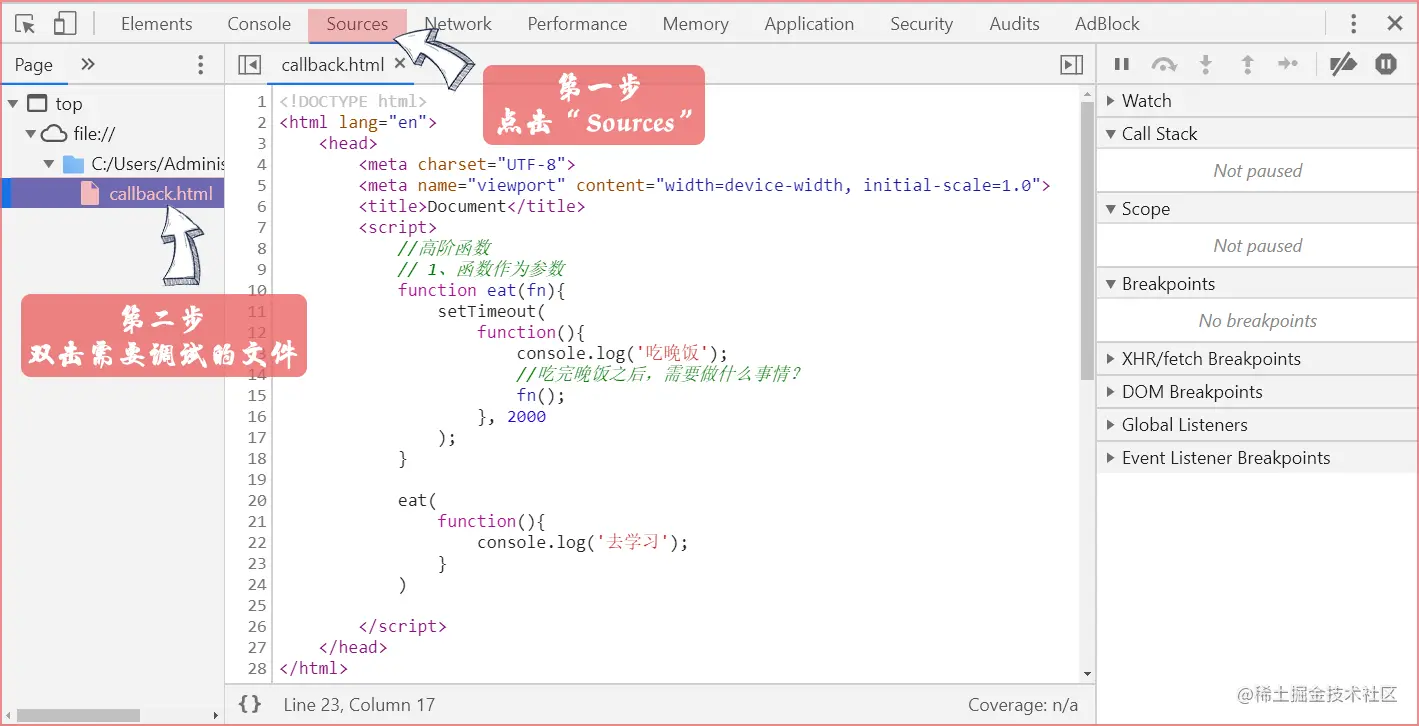The width and height of the screenshot is (1419, 726).
Task: Click the vertical scrollbar of code editor
Action: pos(1088,240)
